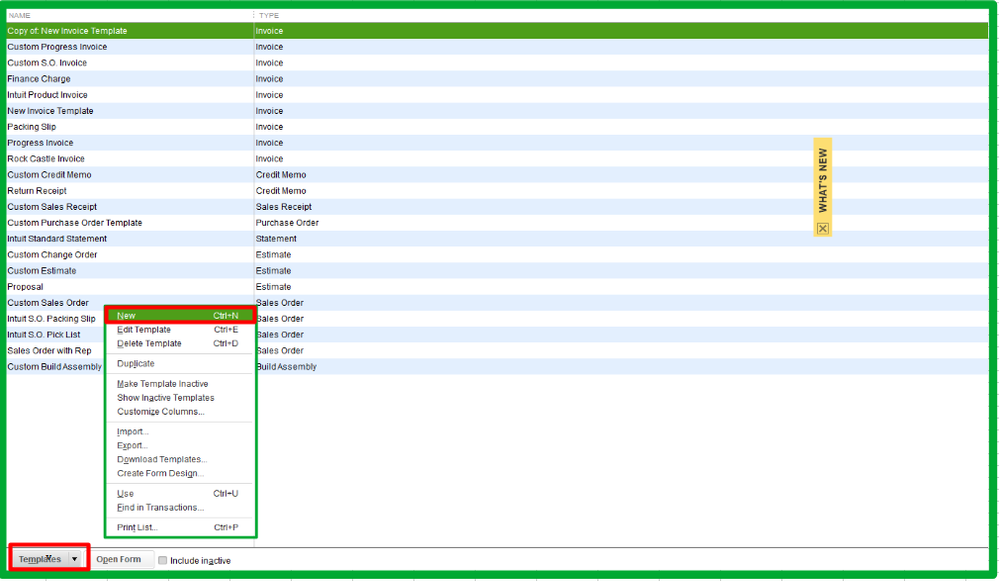
Task: Choose Download Templates option
Action: point(180,459)
